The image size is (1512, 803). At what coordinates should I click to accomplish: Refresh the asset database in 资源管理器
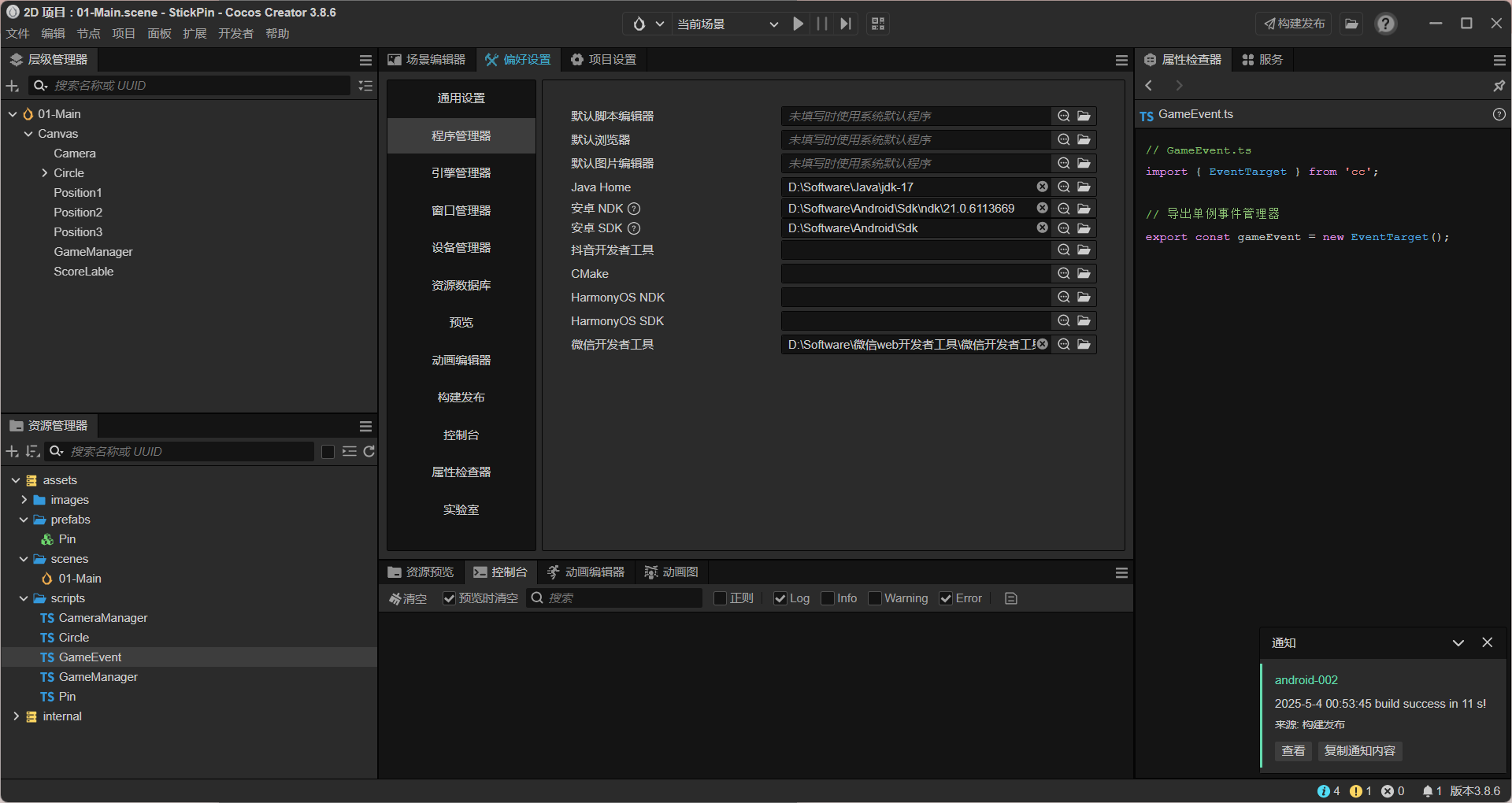click(369, 451)
